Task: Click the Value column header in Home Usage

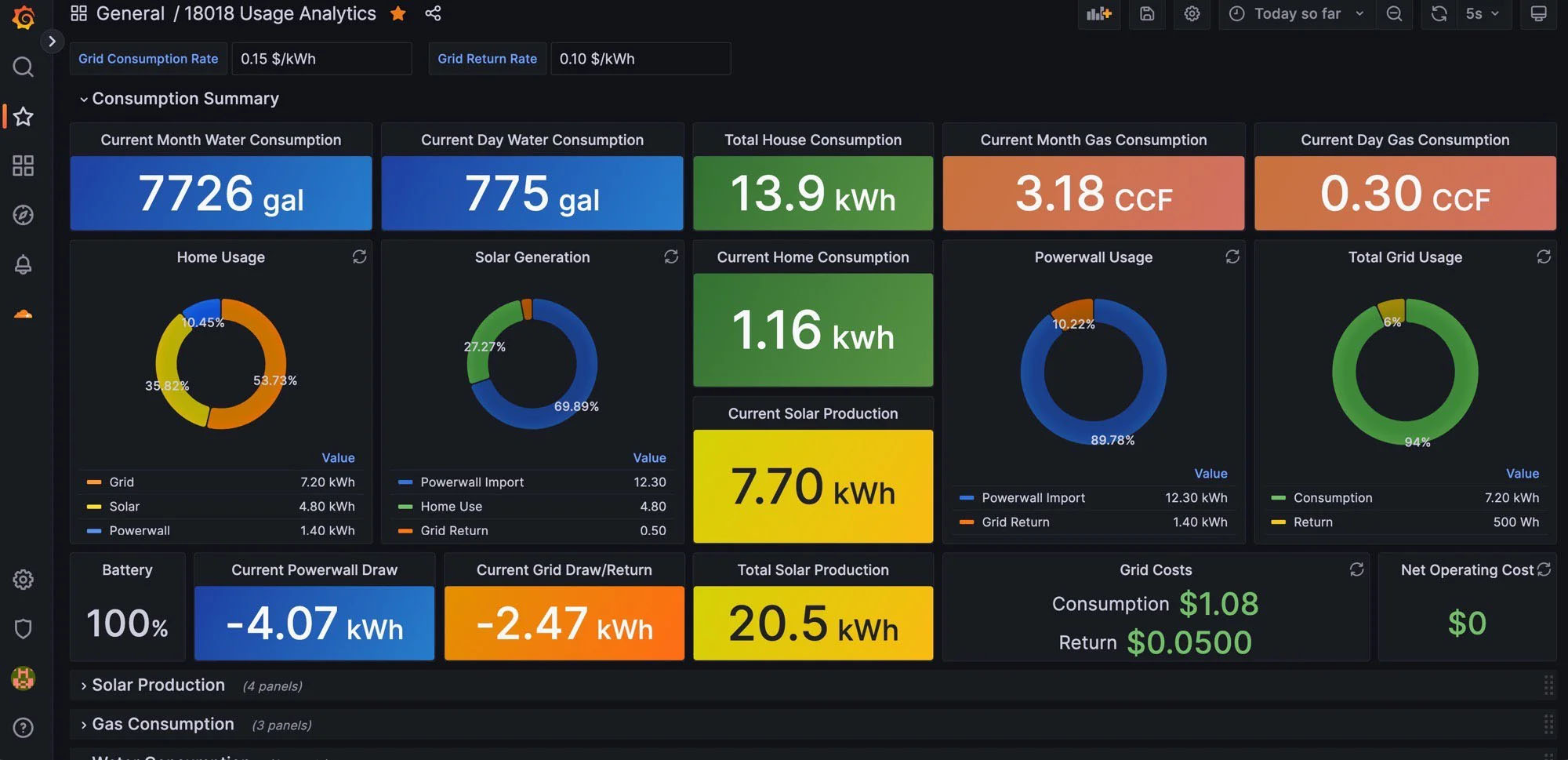Action: coord(338,458)
